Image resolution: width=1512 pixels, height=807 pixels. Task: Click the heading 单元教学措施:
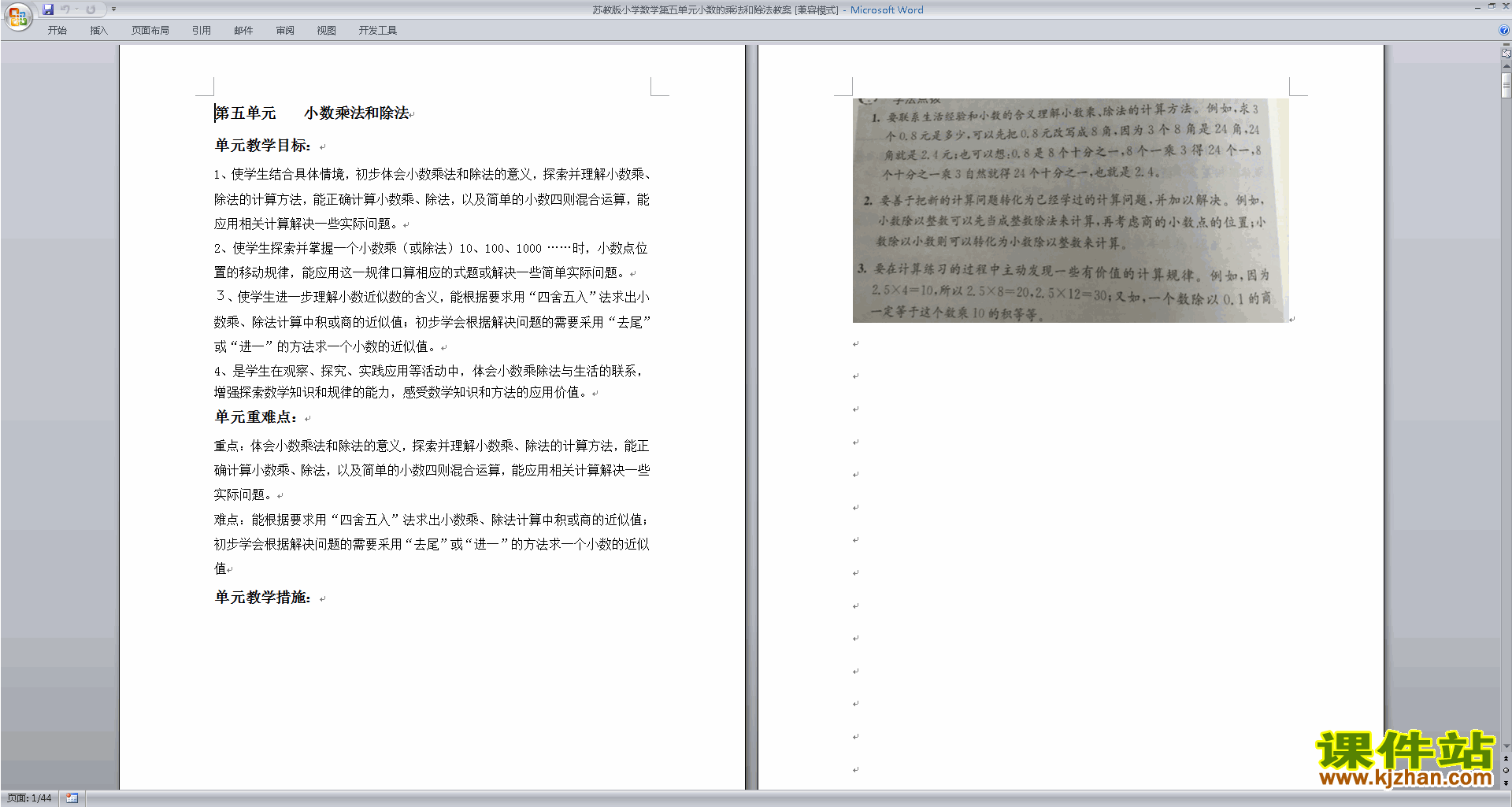(x=264, y=598)
